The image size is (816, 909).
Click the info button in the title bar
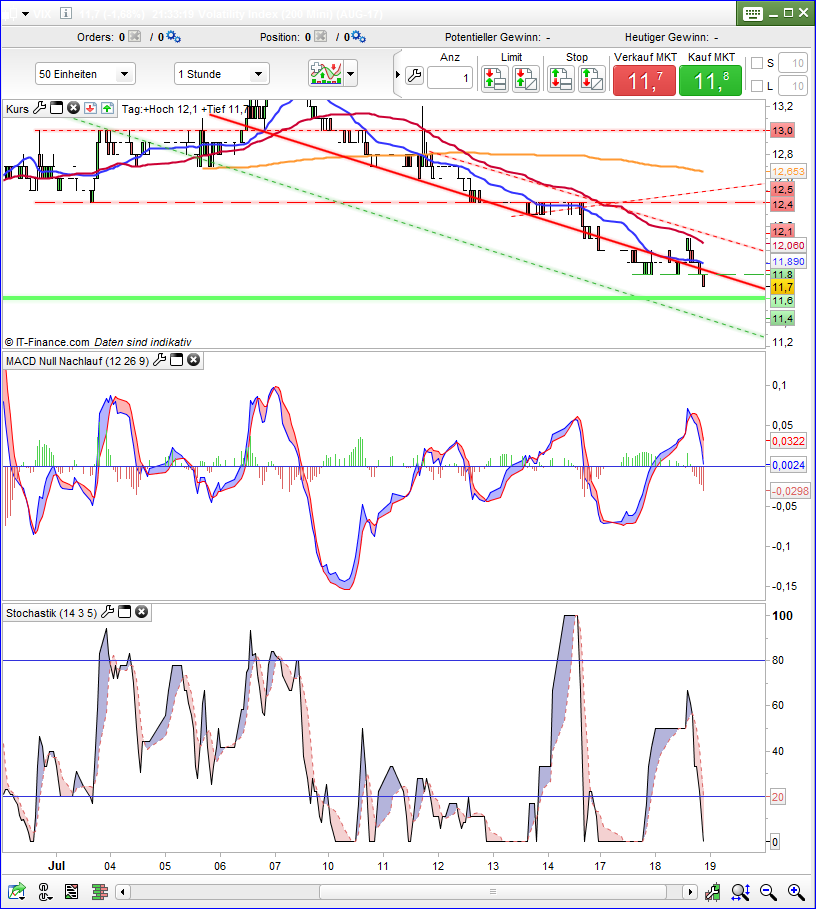67,13
